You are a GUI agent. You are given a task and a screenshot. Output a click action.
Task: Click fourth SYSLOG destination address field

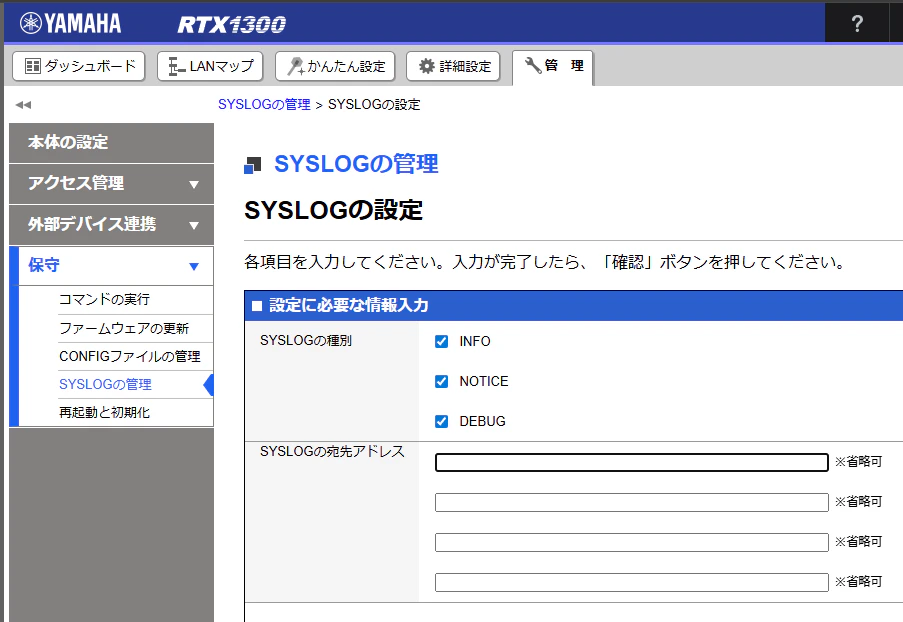[x=632, y=582]
